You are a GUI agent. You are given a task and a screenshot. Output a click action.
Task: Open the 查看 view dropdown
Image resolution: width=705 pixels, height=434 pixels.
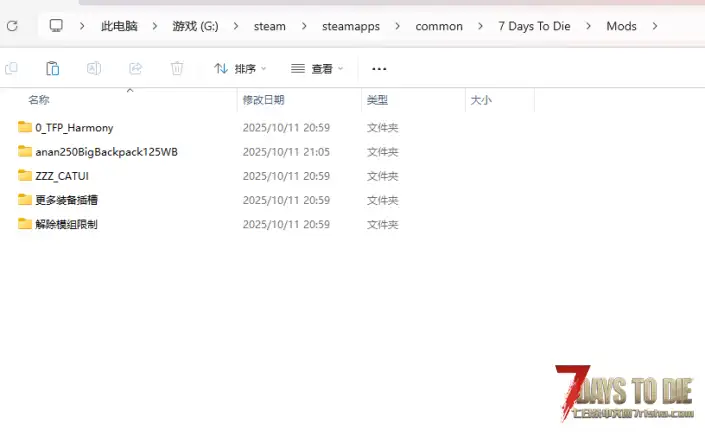click(x=317, y=69)
